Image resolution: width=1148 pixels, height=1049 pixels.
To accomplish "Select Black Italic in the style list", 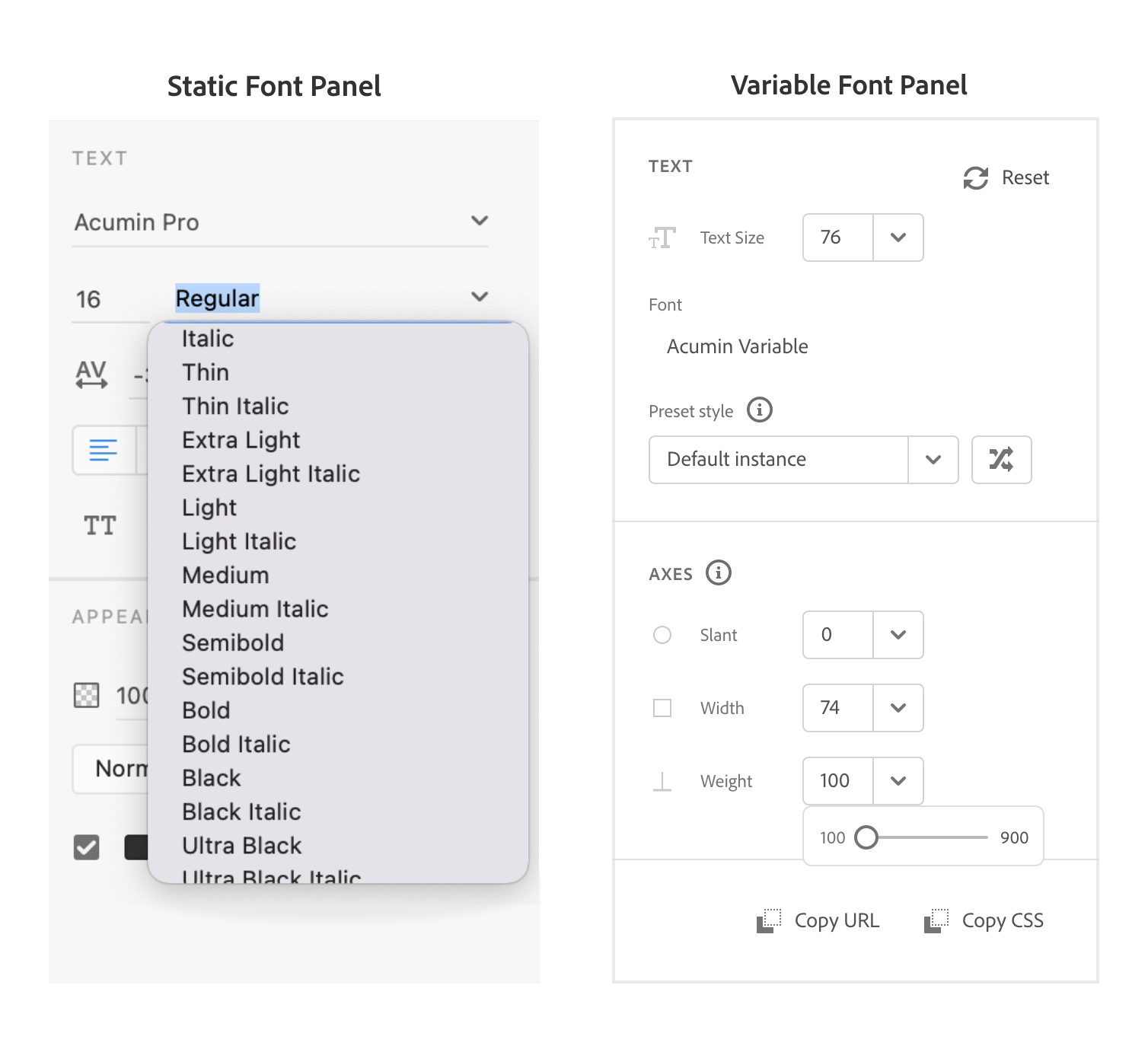I will (241, 811).
